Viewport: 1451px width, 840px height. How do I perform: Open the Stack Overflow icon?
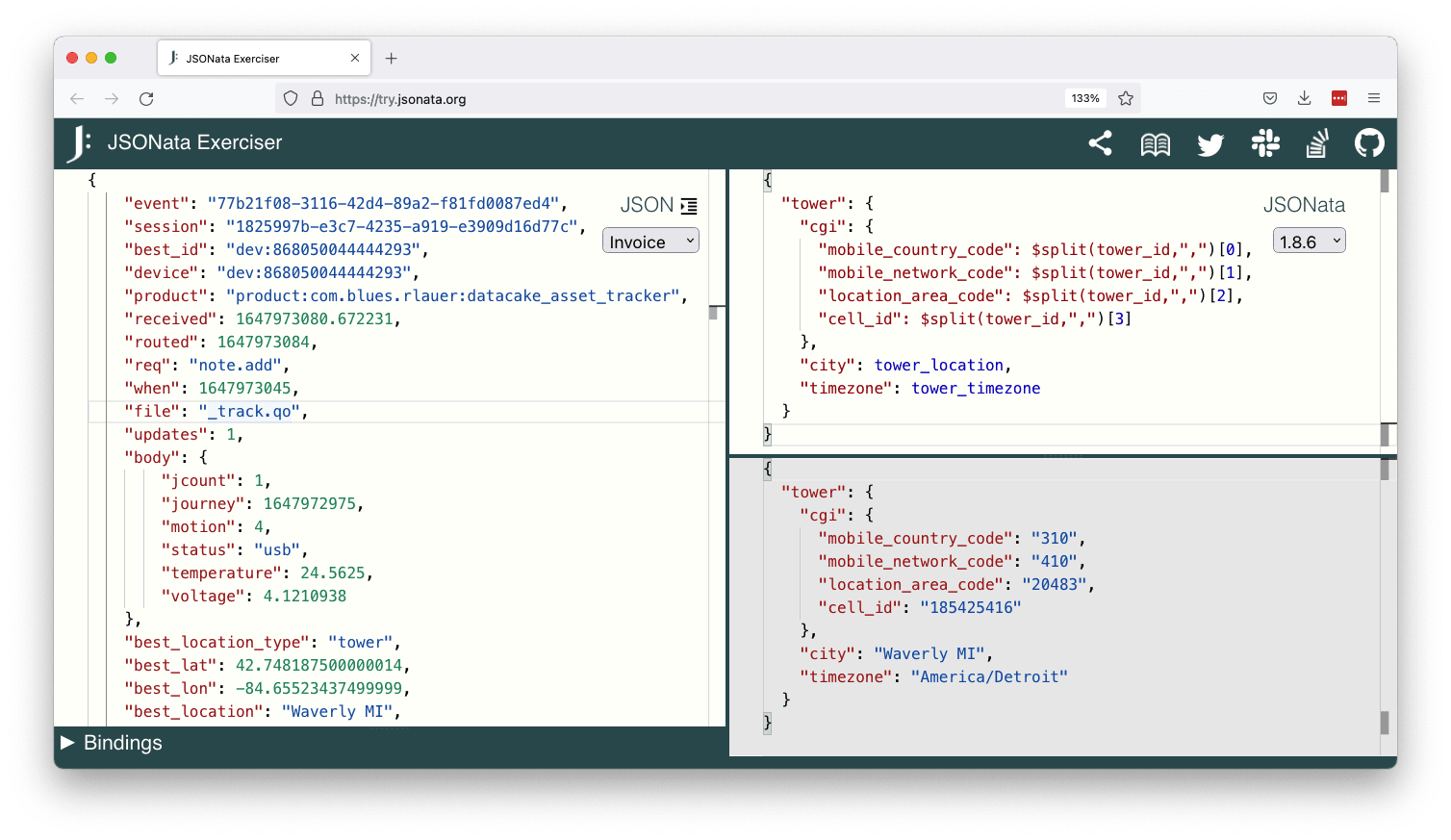pyautogui.click(x=1317, y=143)
